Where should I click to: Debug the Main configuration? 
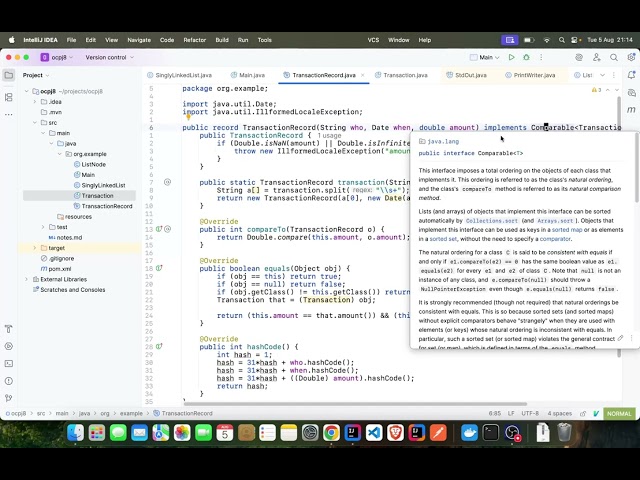pyautogui.click(x=526, y=58)
